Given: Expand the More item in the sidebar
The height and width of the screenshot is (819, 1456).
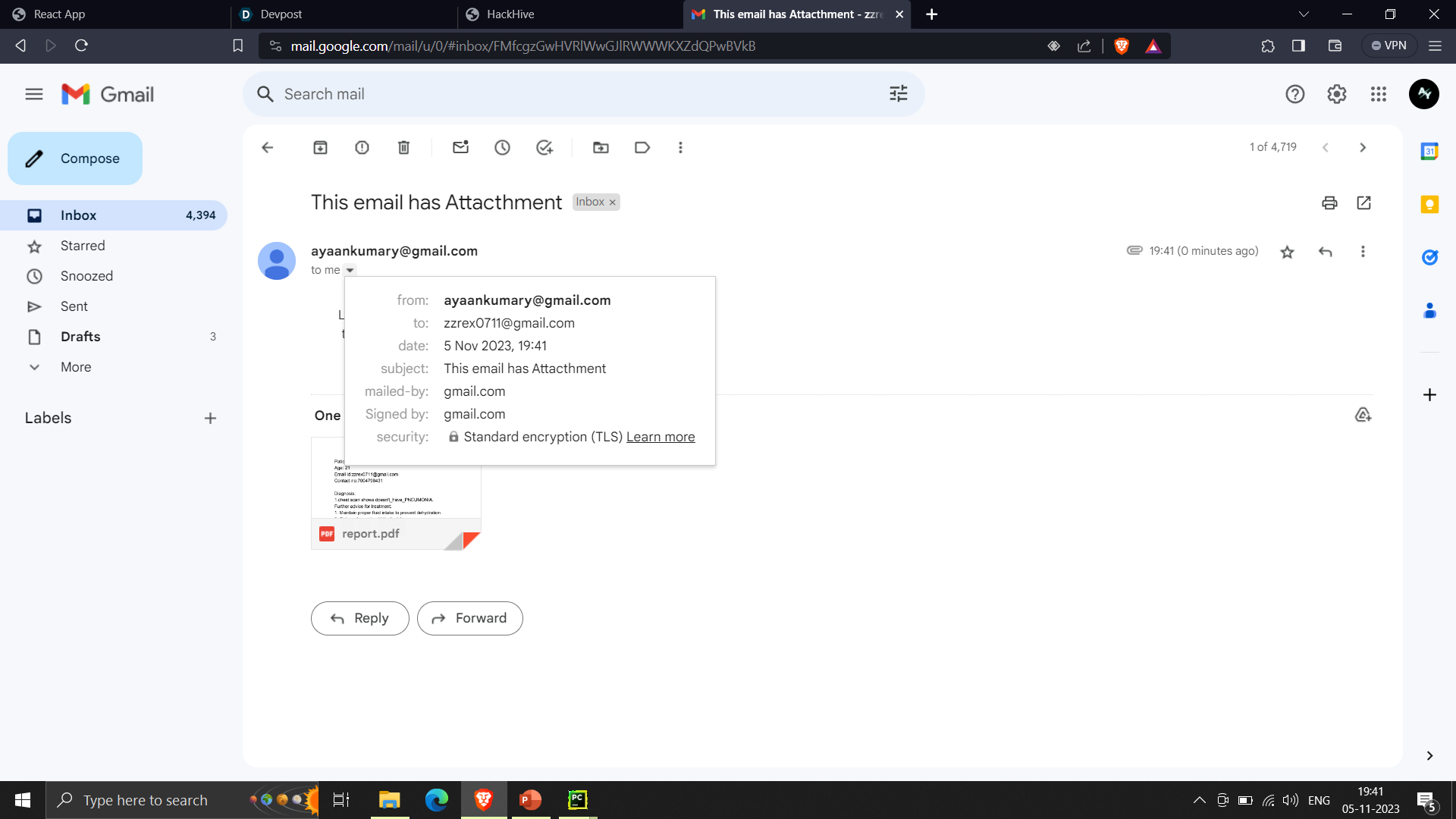Looking at the screenshot, I should click(76, 367).
